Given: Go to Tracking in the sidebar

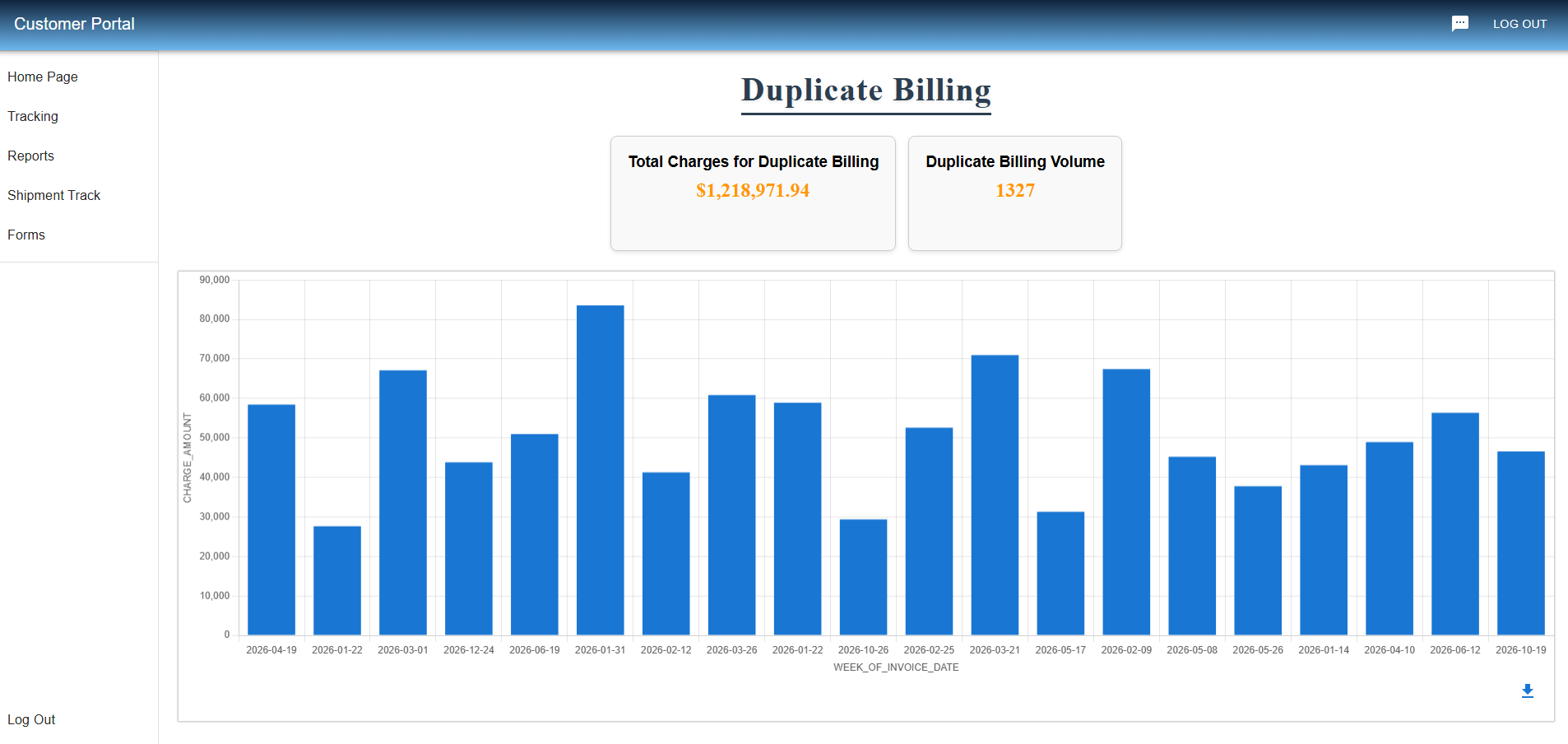Looking at the screenshot, I should click(x=33, y=116).
